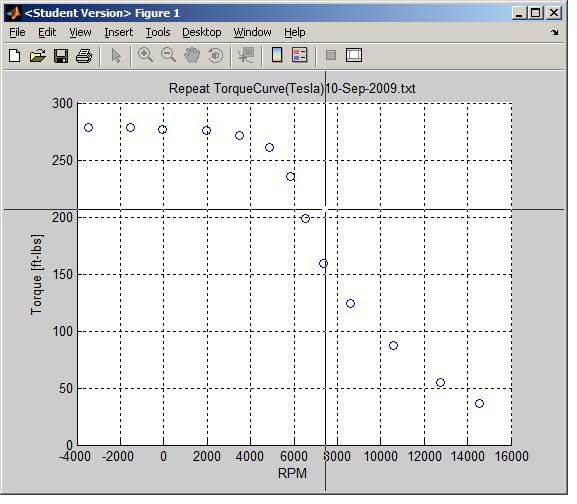This screenshot has width=577, height=504.
Task: Click the New Figure icon
Action: [15, 56]
